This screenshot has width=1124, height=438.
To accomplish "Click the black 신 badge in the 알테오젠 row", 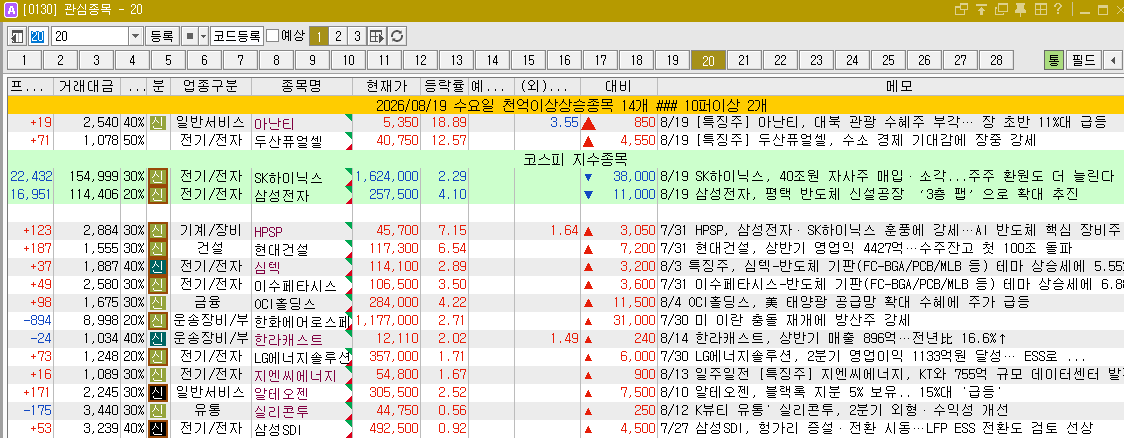I will coord(158,393).
